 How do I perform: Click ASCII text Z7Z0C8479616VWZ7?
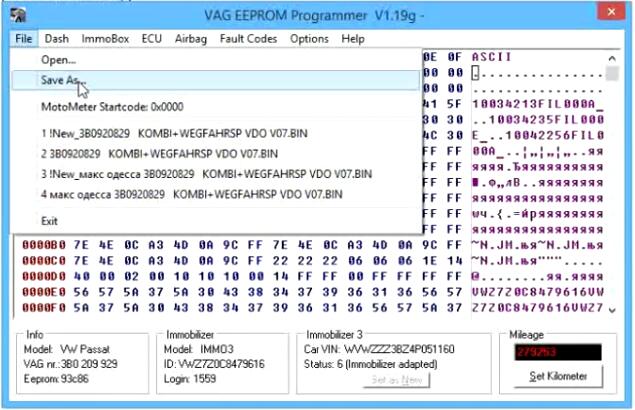click(538, 308)
